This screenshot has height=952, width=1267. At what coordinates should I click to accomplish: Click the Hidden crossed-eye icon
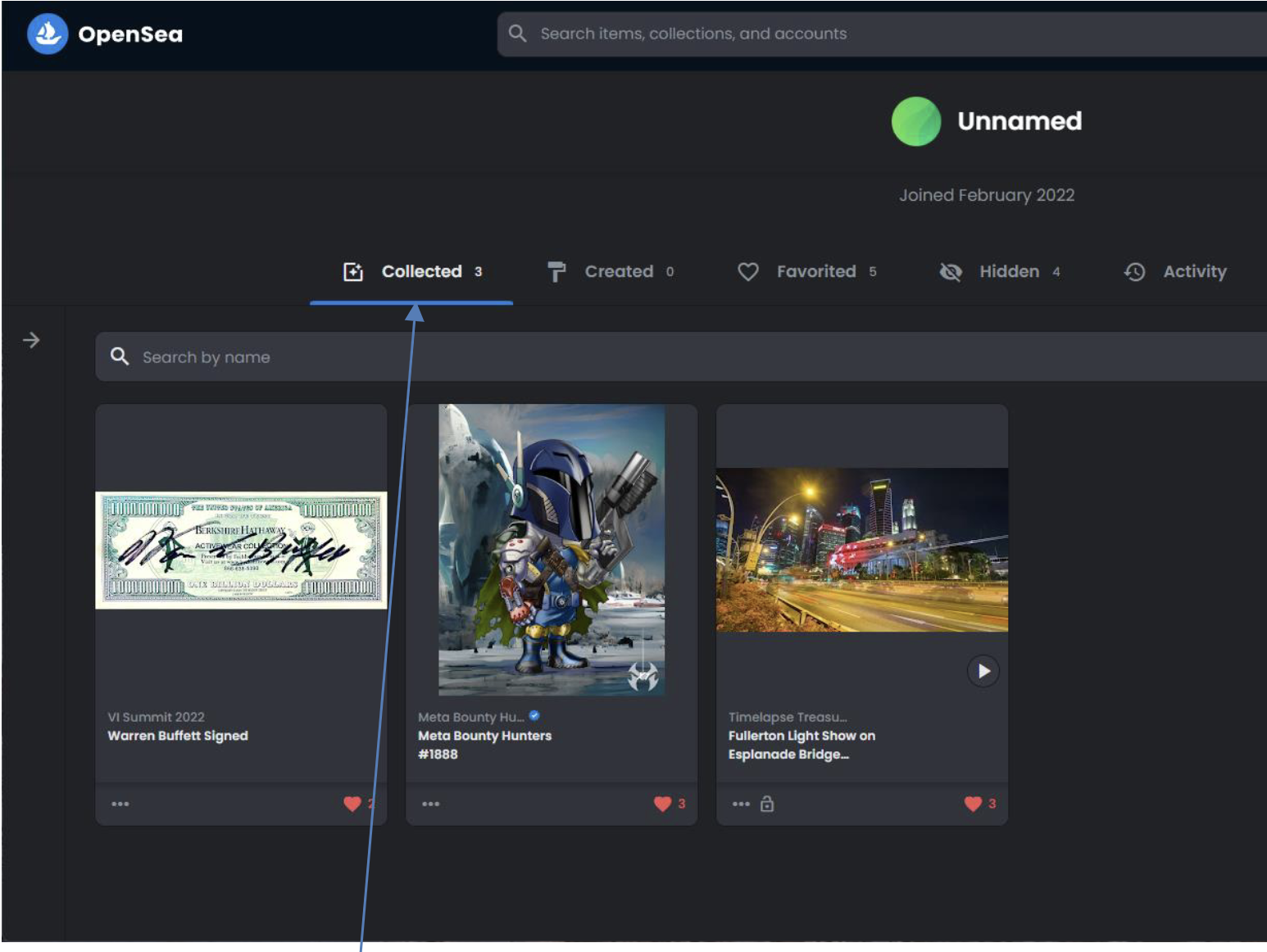[951, 272]
